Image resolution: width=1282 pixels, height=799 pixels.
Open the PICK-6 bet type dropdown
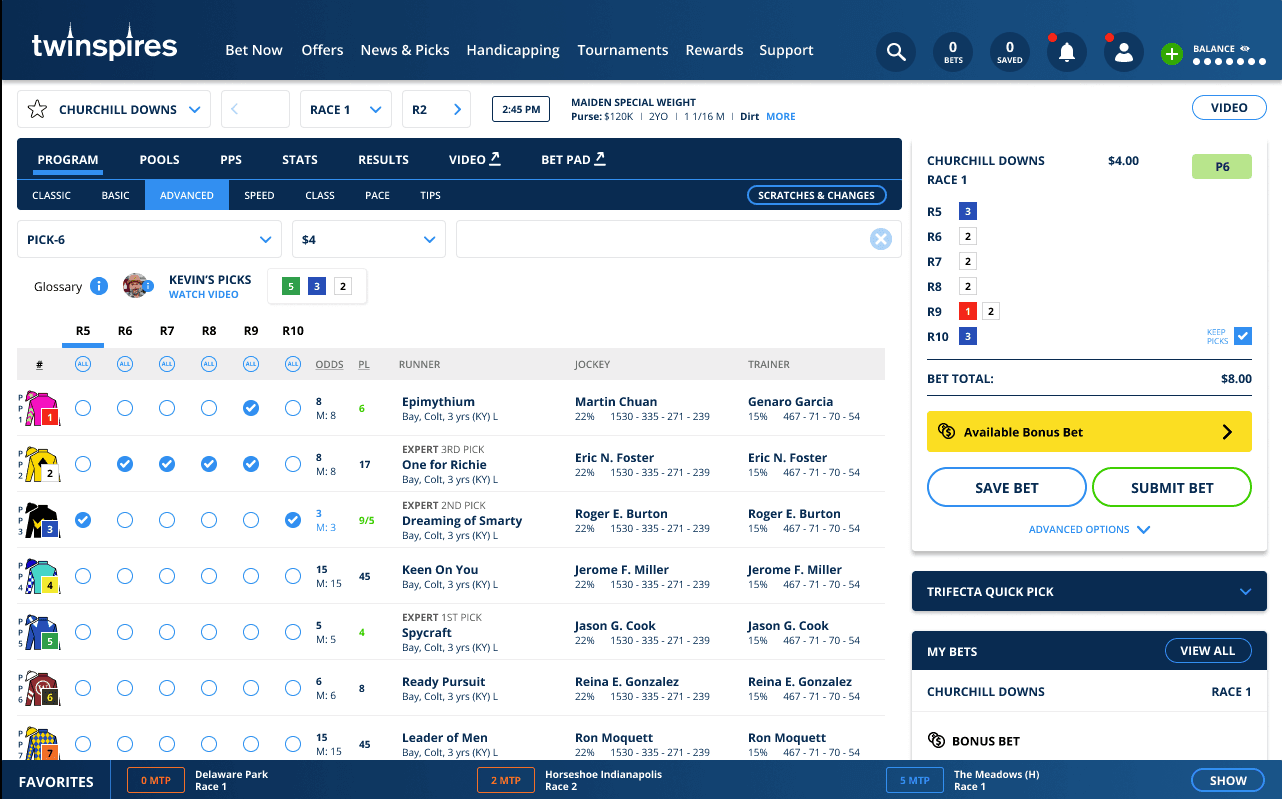point(149,240)
